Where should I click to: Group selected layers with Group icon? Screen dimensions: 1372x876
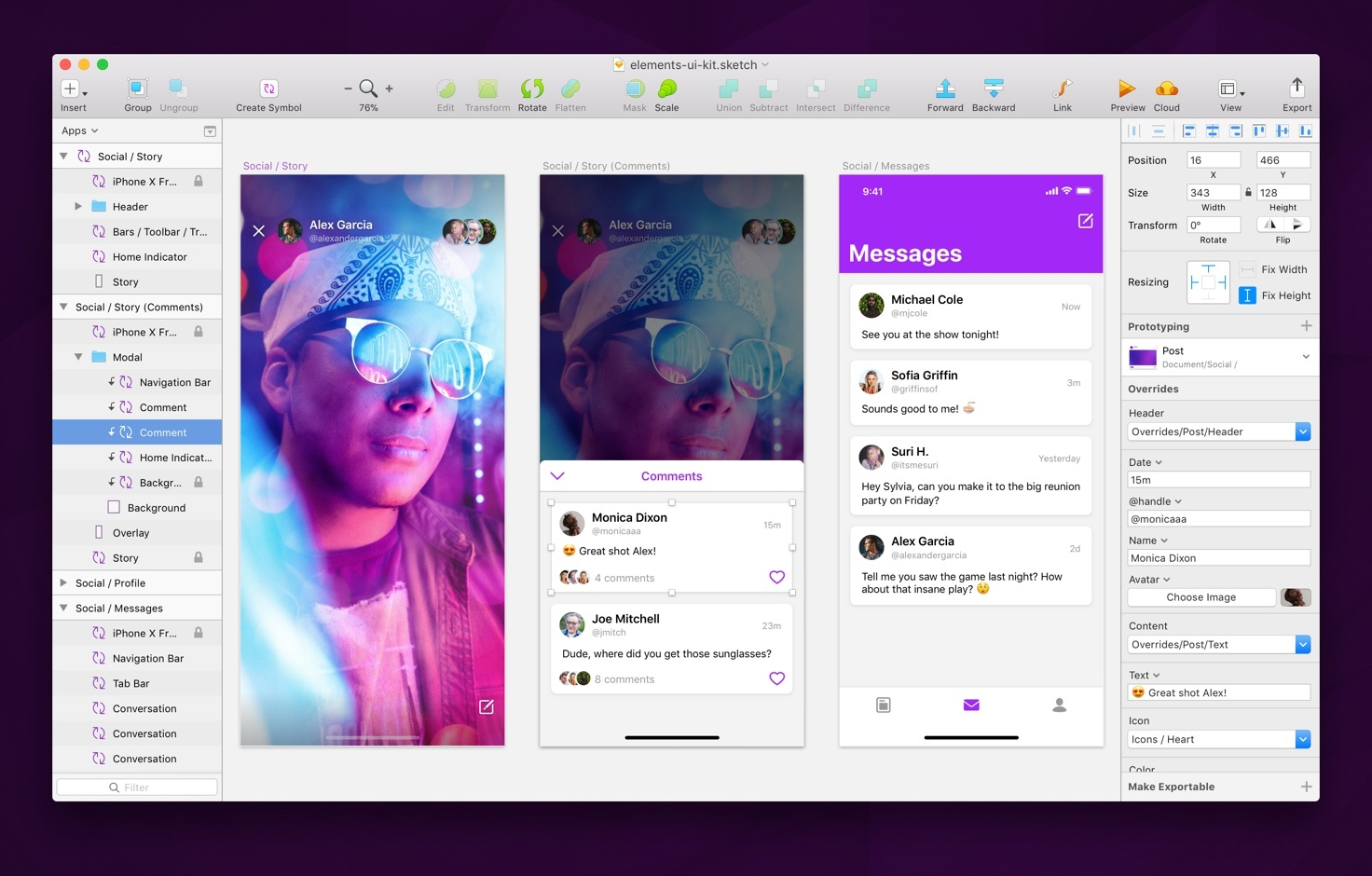137,89
